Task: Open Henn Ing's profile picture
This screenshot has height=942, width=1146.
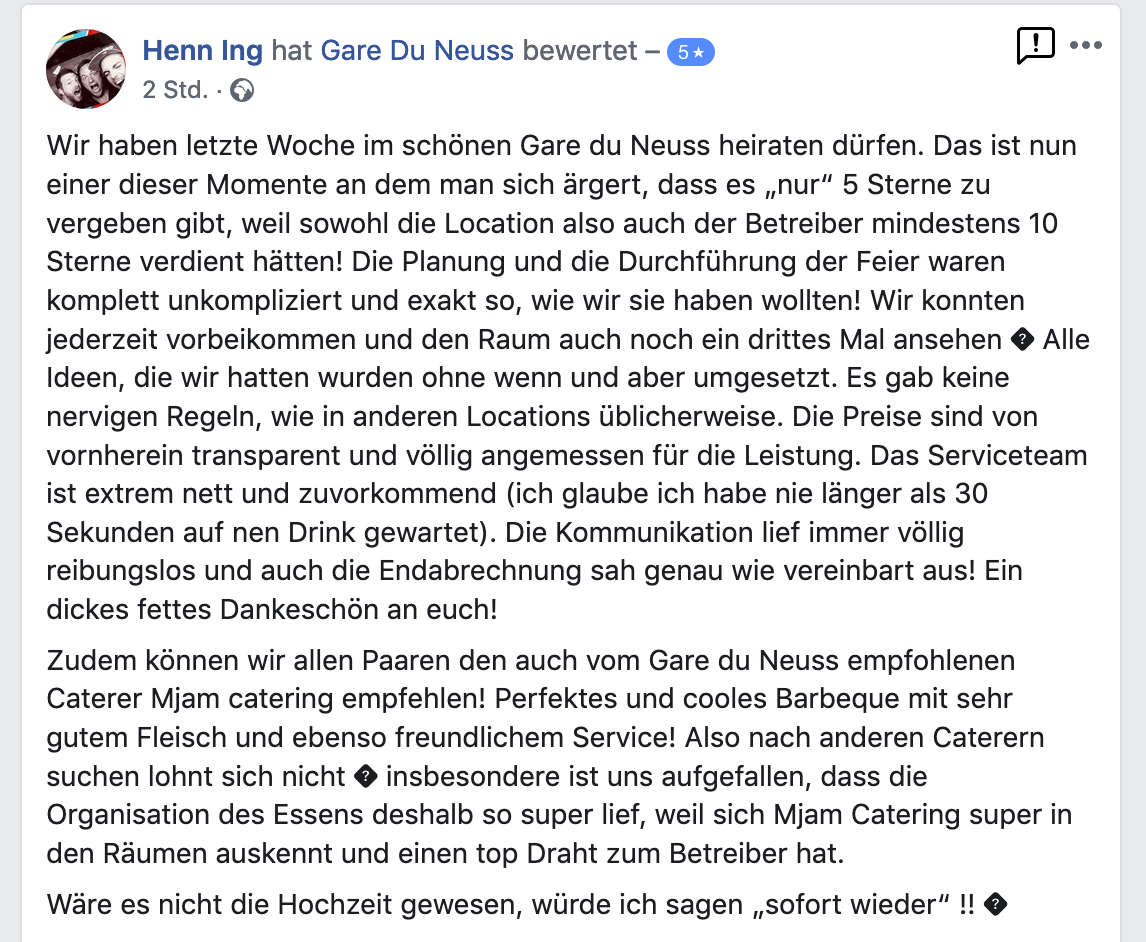Action: pyautogui.click(x=86, y=69)
